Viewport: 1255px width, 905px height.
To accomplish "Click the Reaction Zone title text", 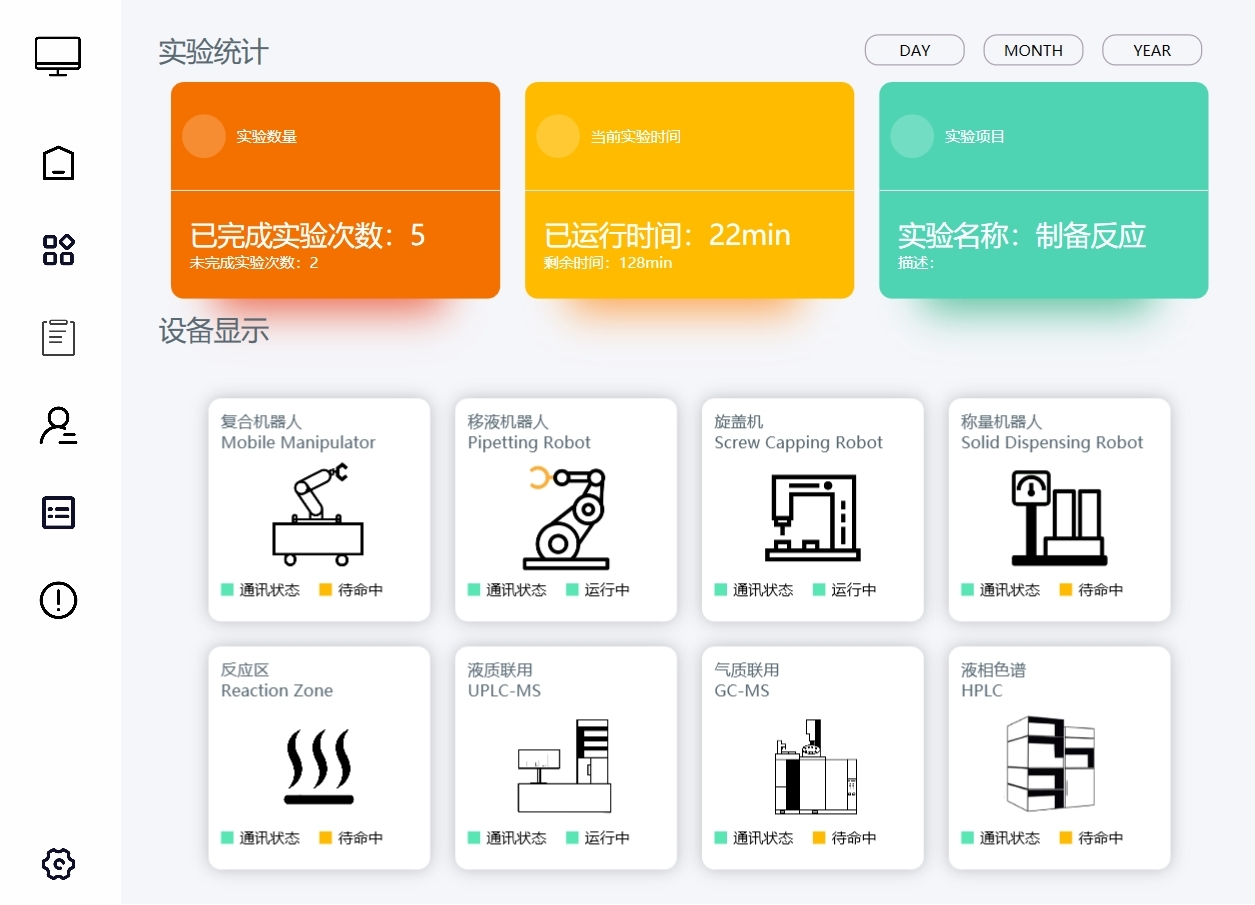I will click(277, 690).
